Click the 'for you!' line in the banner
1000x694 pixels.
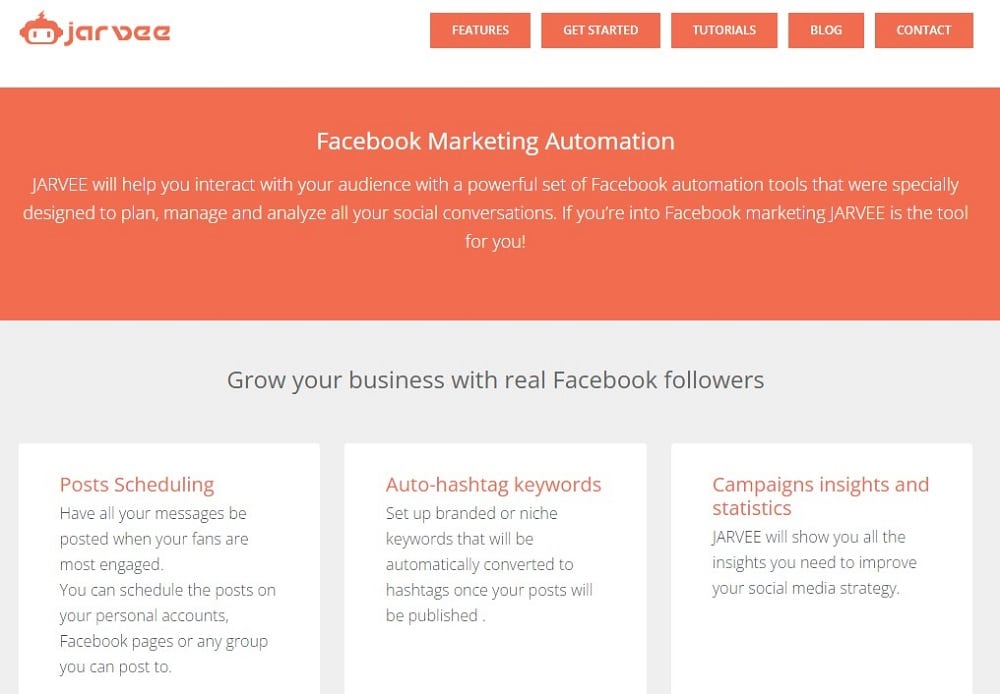coord(496,241)
